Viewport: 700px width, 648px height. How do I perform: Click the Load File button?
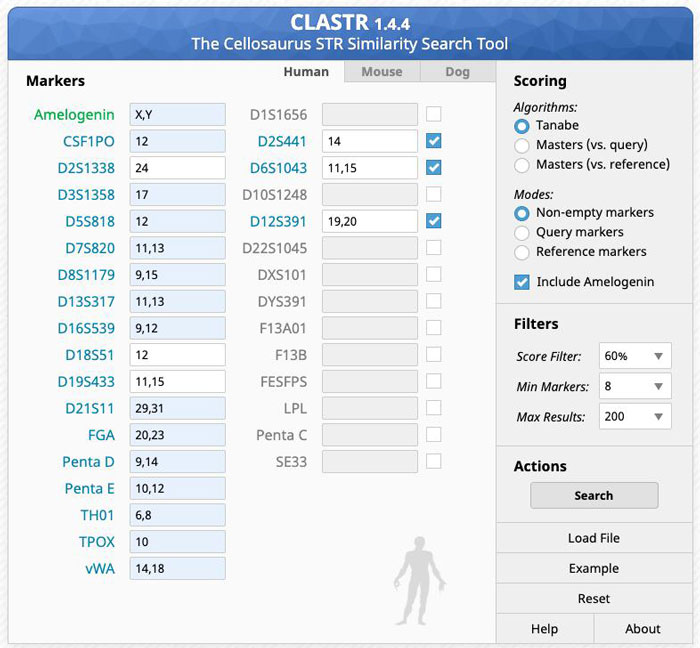pos(594,538)
